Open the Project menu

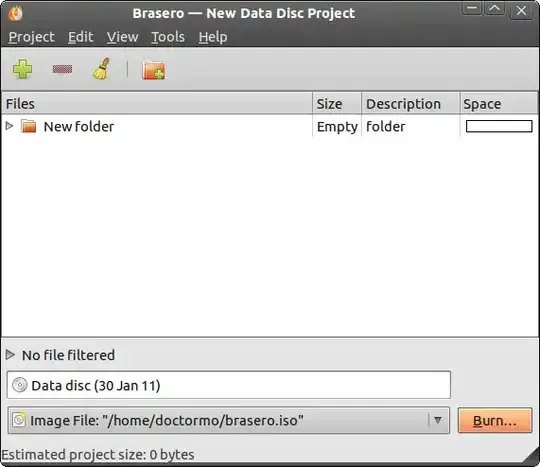(x=31, y=37)
